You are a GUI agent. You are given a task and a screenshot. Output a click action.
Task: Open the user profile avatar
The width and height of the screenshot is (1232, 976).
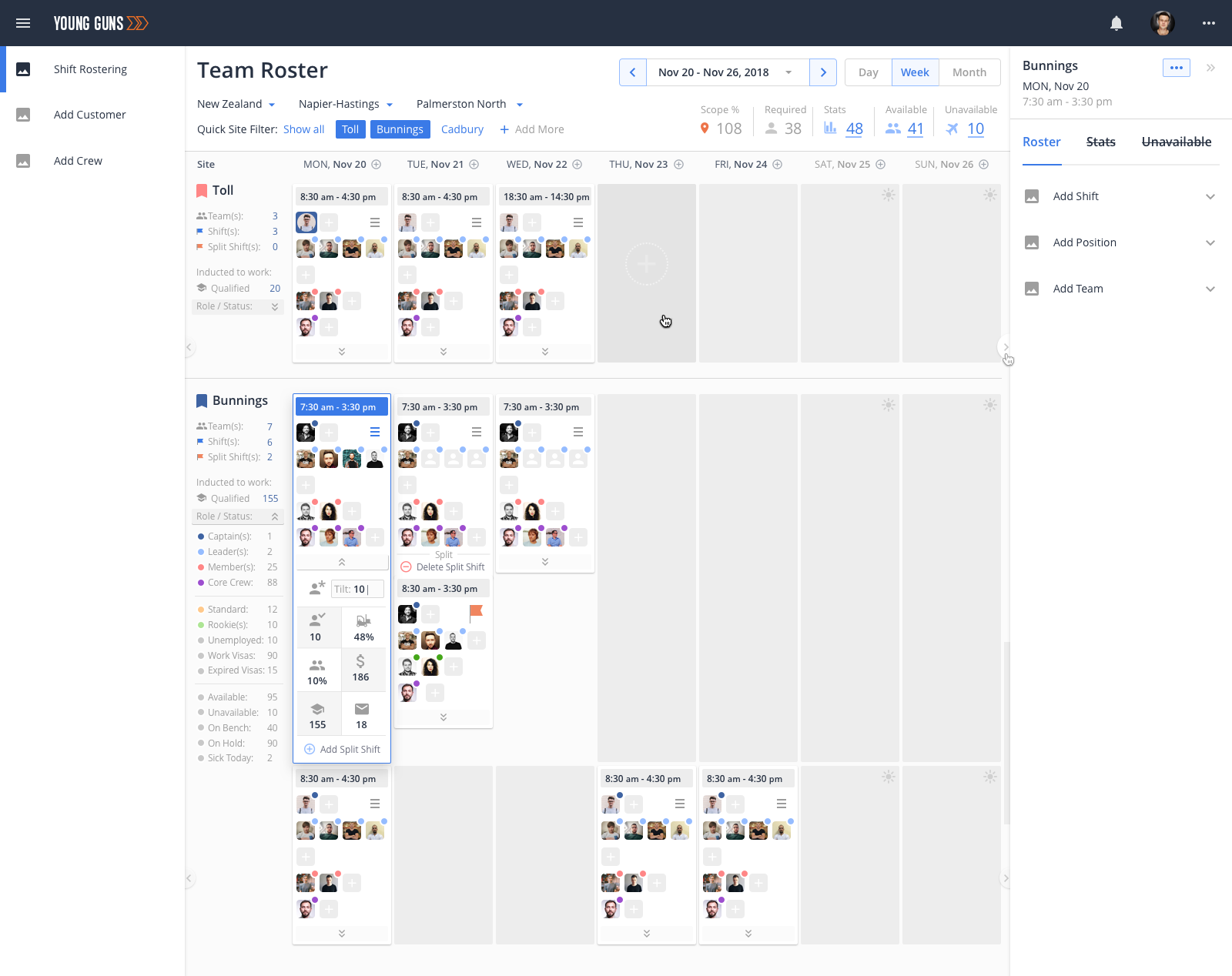point(1163,23)
